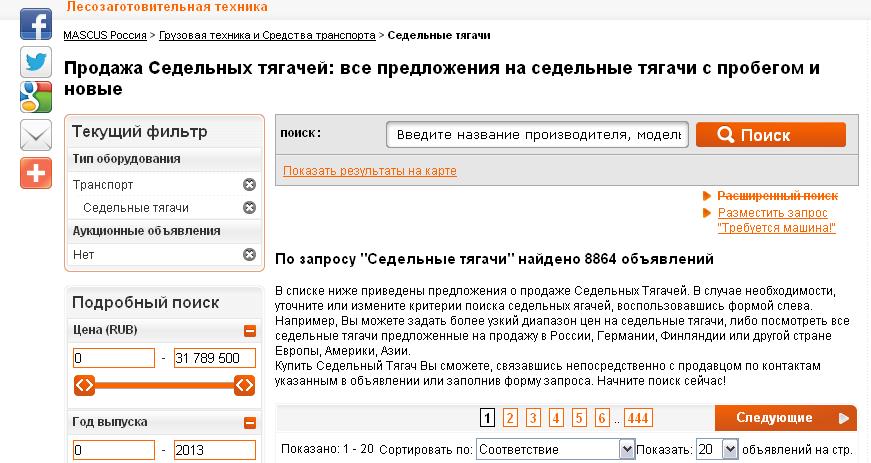
Task: Click the Текущий фильтр heading
Action: 139,132
